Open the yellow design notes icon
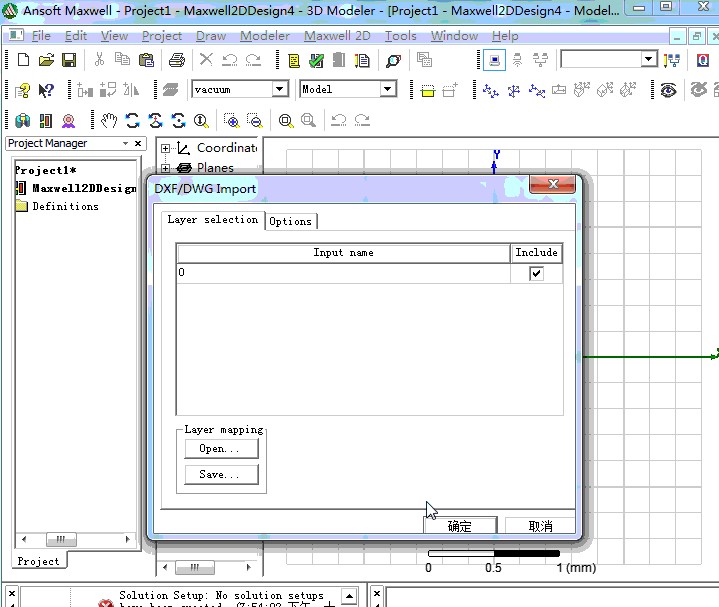719x607 pixels. [293, 60]
